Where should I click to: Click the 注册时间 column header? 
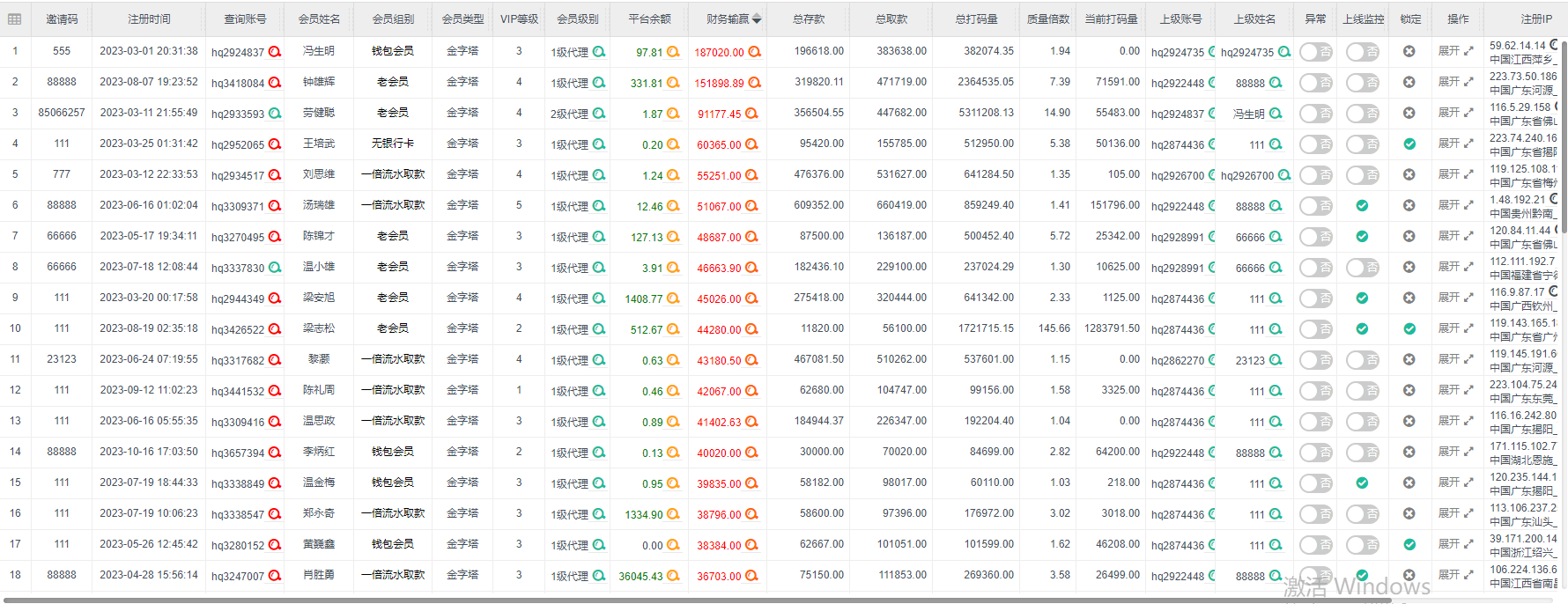click(x=149, y=18)
